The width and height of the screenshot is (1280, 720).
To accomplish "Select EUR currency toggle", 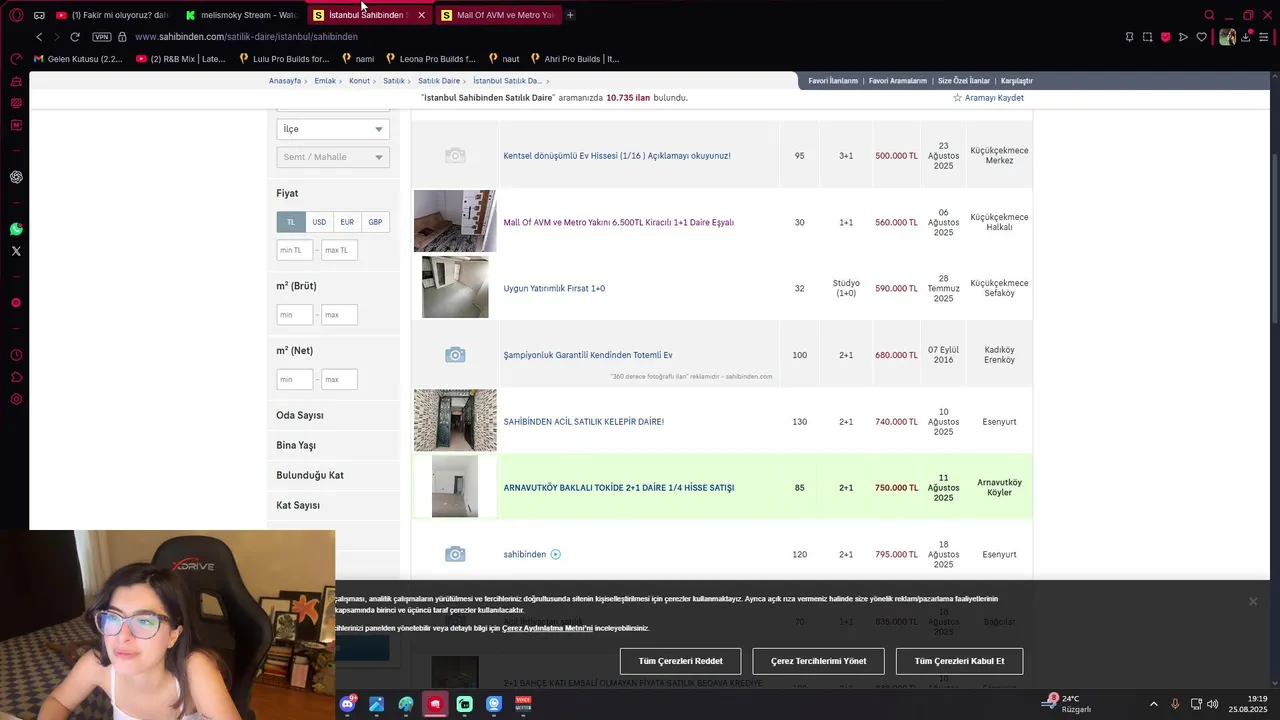I will click(x=347, y=222).
